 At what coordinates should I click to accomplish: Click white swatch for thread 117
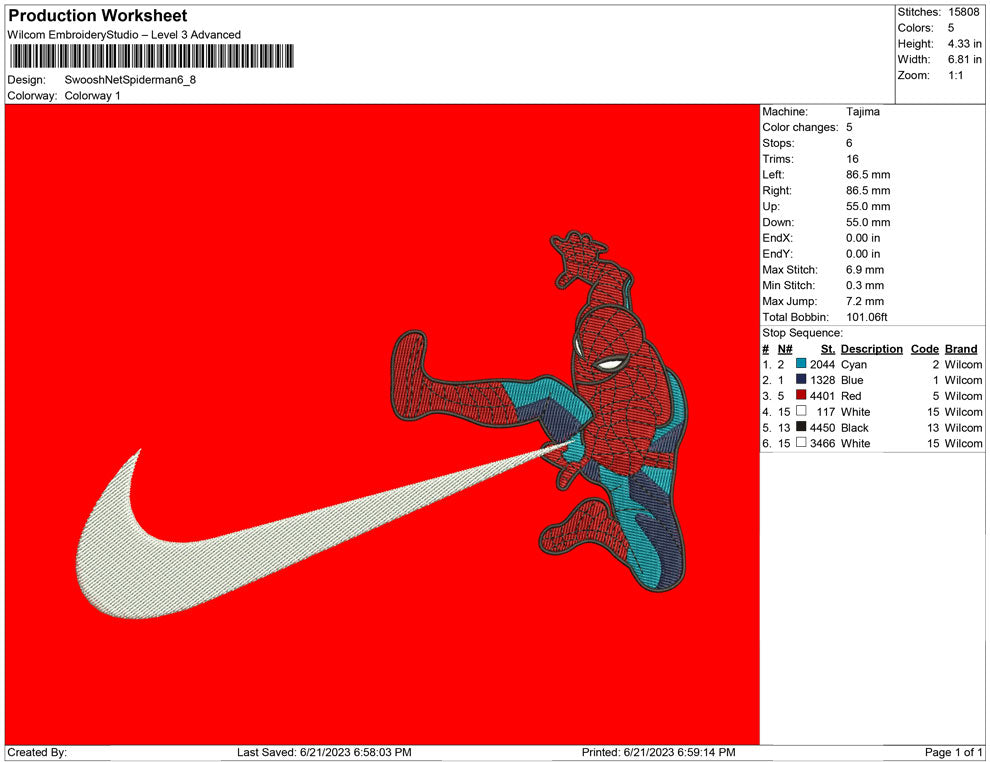tap(801, 411)
